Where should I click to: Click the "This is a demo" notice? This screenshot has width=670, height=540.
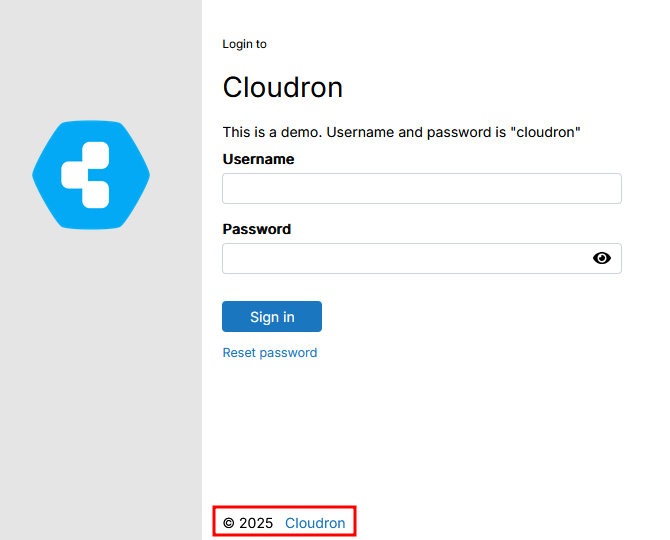272,132
